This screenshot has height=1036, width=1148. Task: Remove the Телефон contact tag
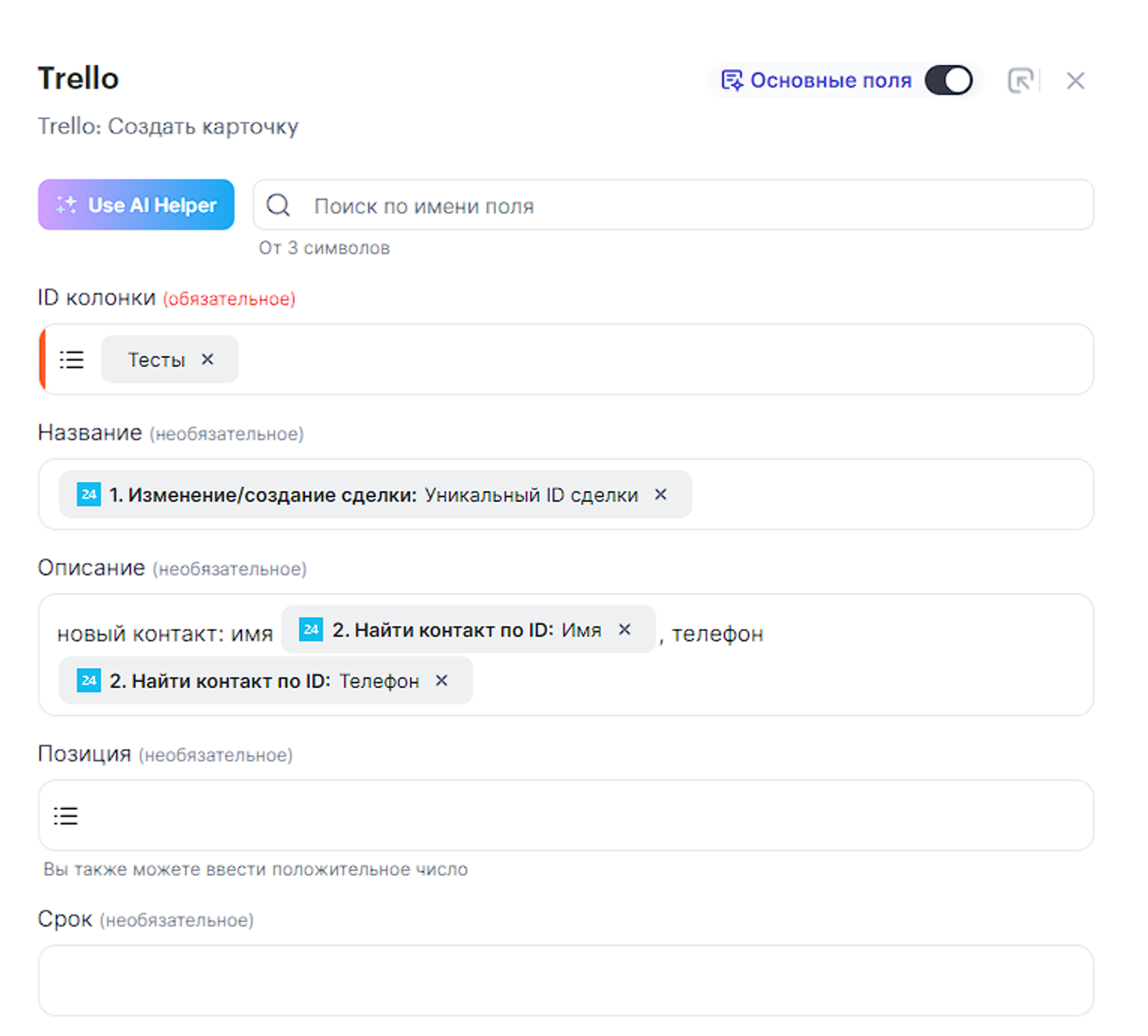[x=442, y=680]
